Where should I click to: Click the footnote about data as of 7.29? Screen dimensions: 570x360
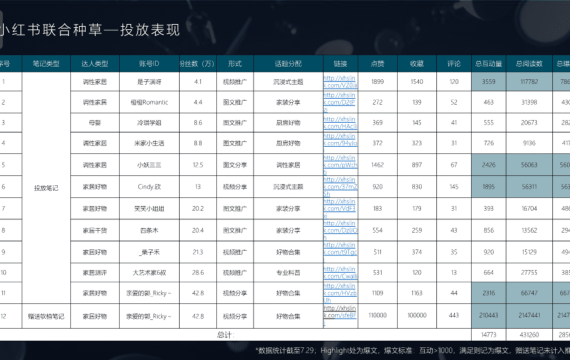pos(413,351)
